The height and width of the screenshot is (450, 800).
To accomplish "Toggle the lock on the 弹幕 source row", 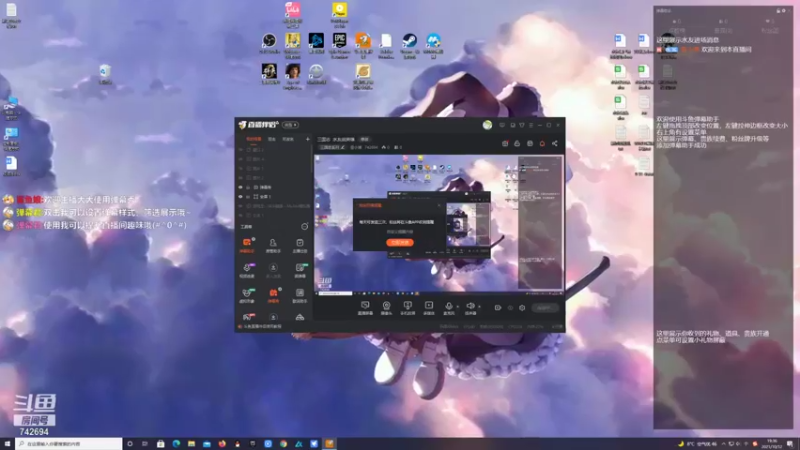I will [248, 187].
